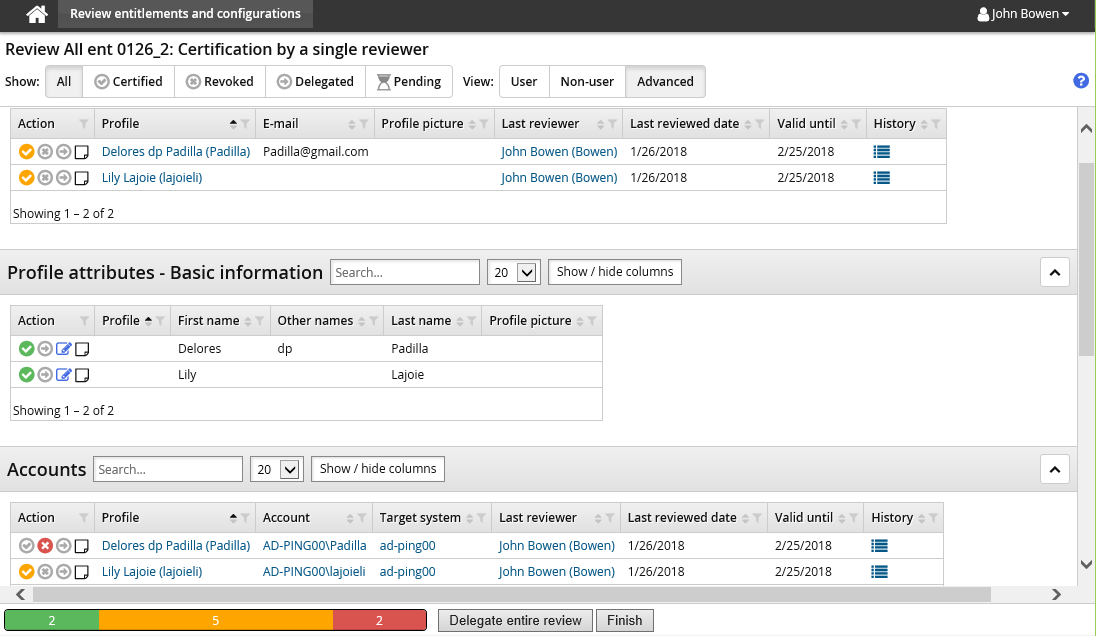Viewport: 1096px width, 636px height.
Task: Open John Bowen user menu
Action: (x=1023, y=14)
